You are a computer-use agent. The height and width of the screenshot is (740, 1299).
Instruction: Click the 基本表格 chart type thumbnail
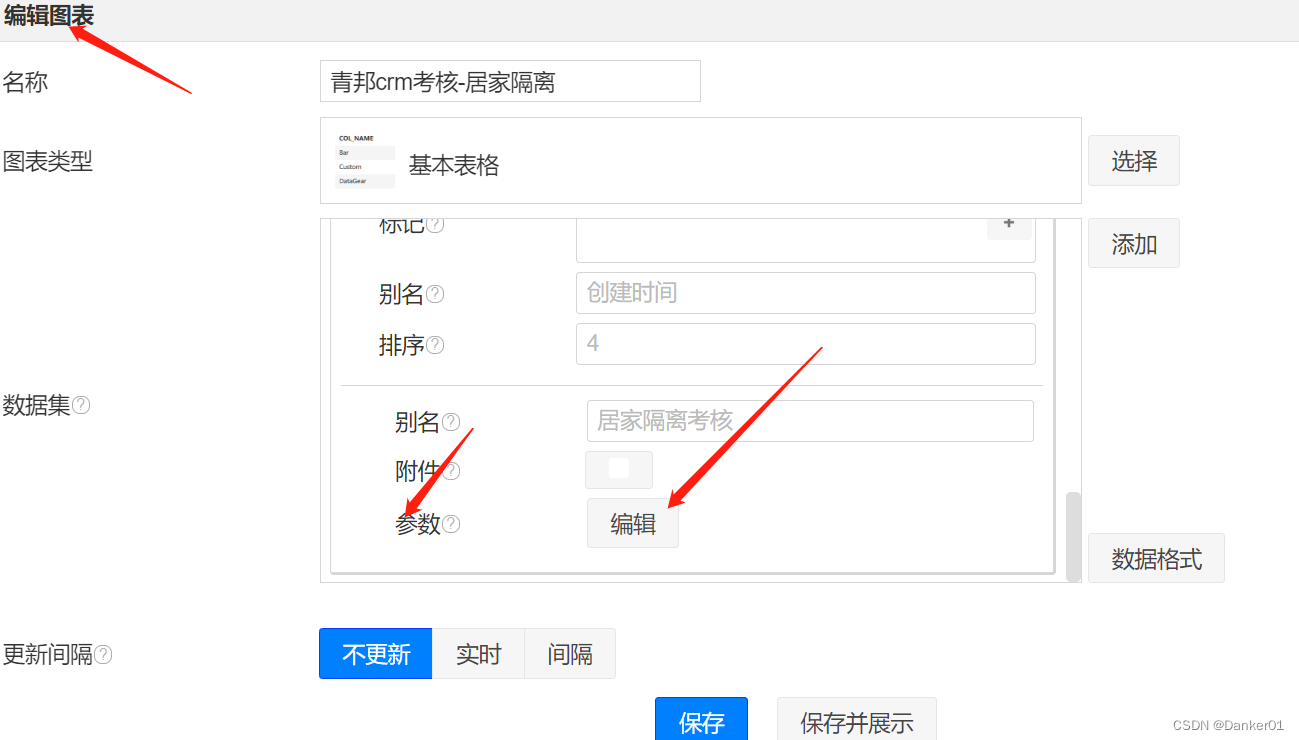pos(366,160)
